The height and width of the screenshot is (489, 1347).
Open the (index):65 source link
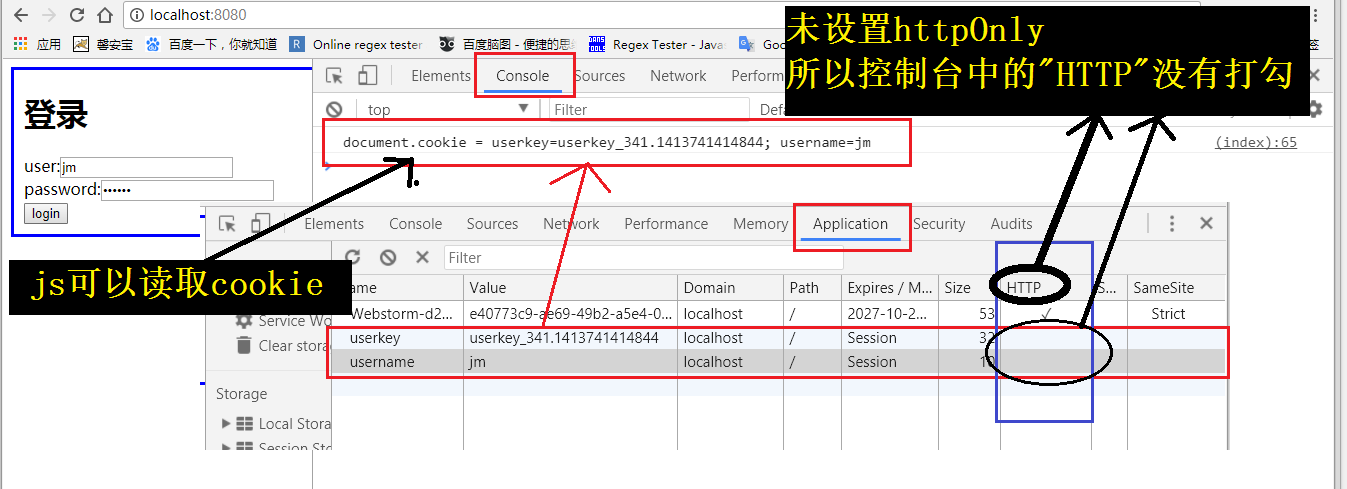[x=1255, y=142]
